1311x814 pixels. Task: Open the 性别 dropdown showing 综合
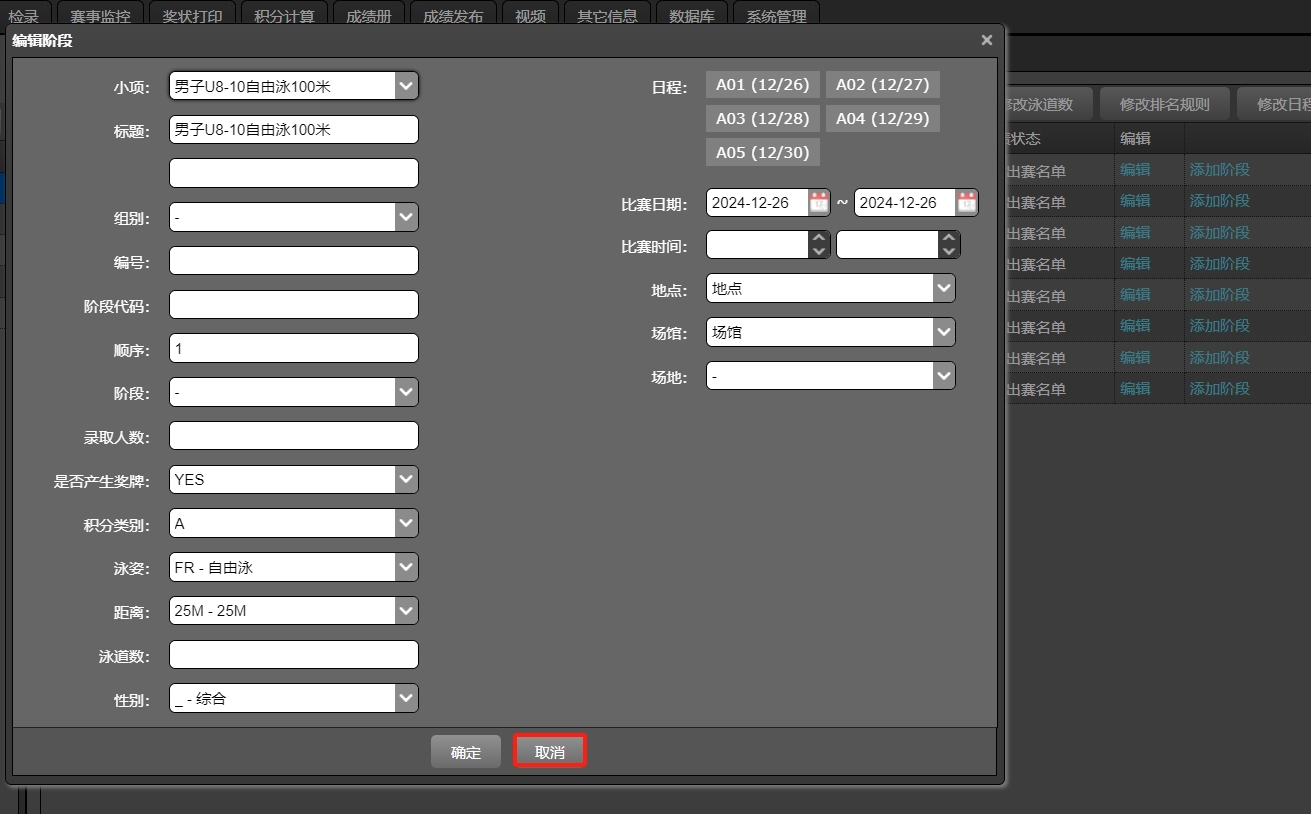[x=406, y=697]
